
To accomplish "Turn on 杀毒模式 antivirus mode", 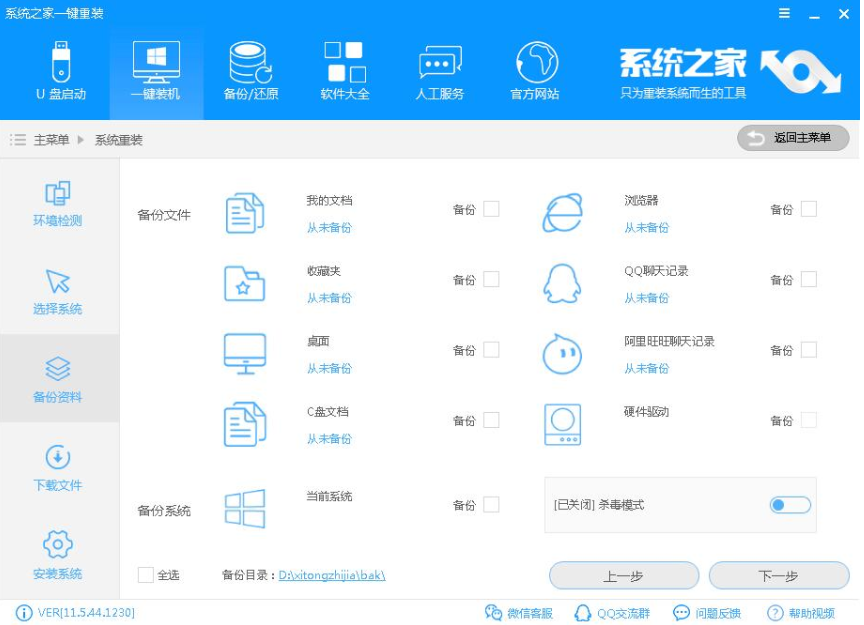I will (x=789, y=505).
